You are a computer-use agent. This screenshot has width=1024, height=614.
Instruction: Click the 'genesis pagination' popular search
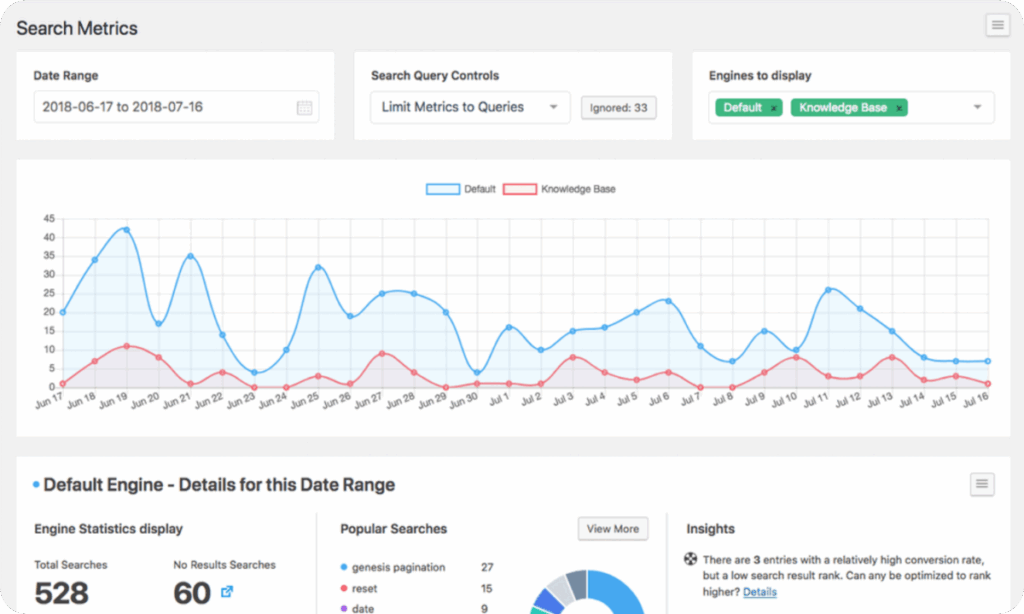[x=398, y=567]
